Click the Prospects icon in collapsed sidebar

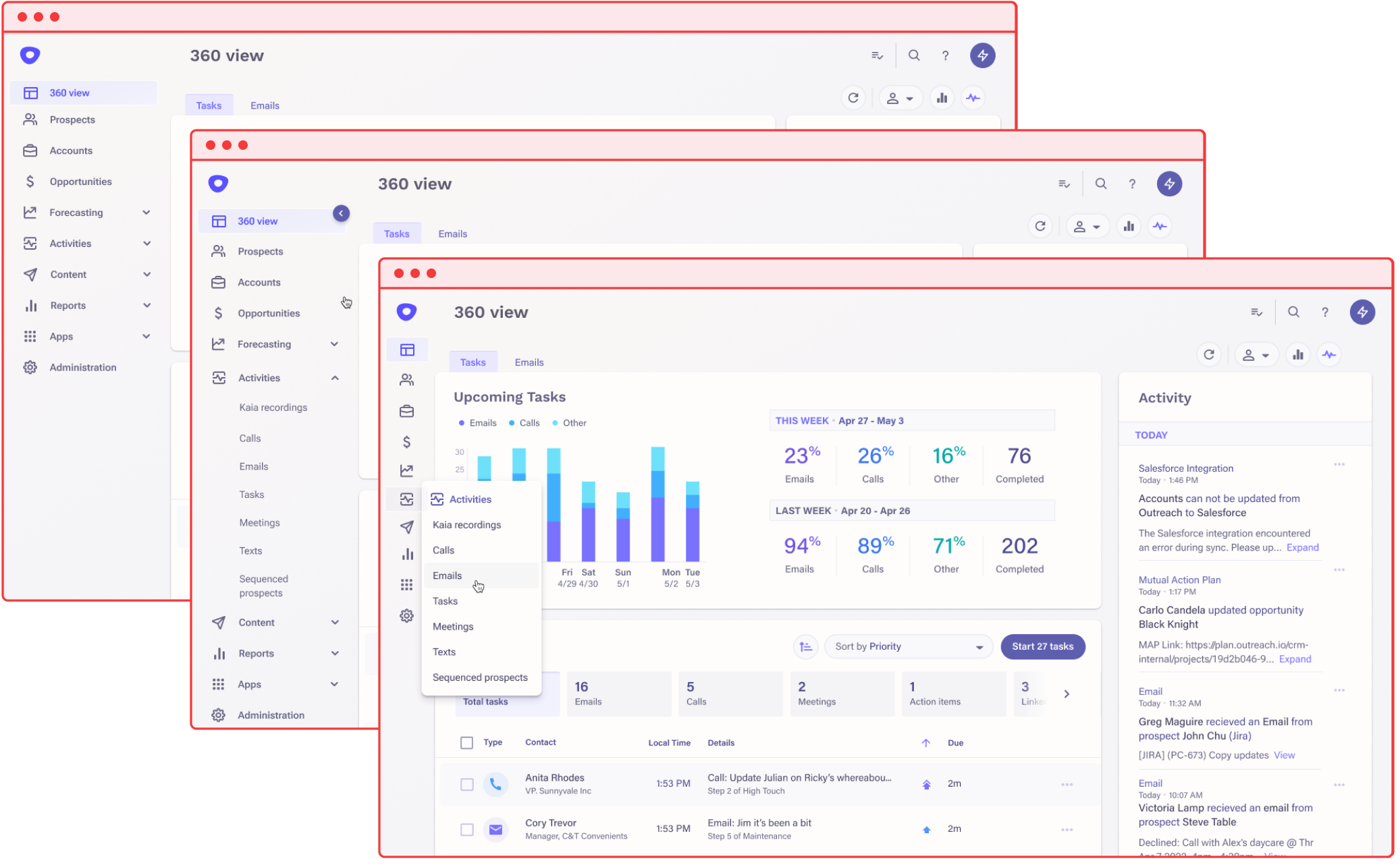coord(406,381)
